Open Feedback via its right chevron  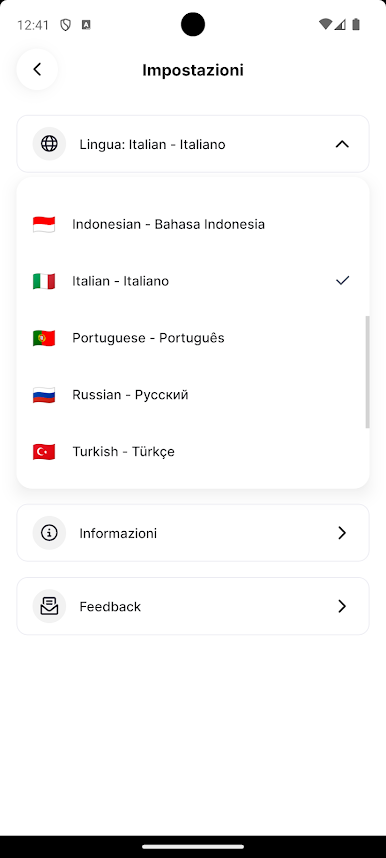(x=342, y=606)
